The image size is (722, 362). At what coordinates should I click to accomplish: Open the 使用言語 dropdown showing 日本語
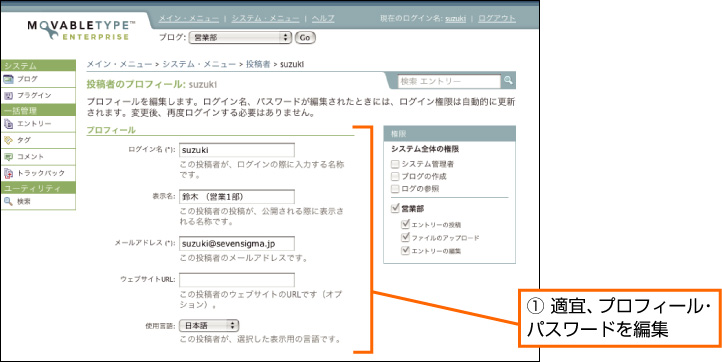pos(209,326)
